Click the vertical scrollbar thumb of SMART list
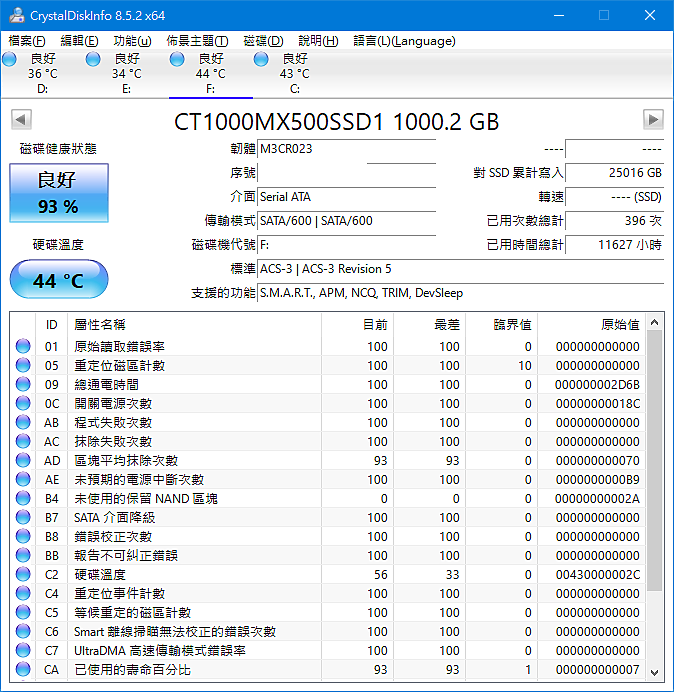 [x=655, y=461]
